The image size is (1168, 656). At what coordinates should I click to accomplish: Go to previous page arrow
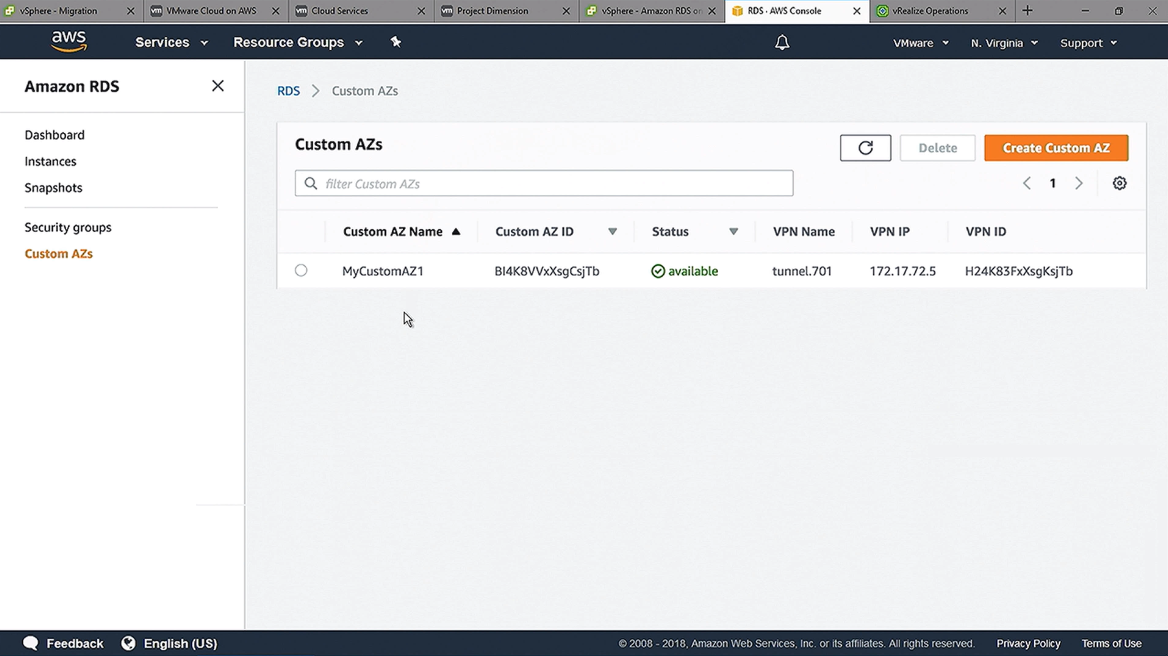click(1026, 183)
